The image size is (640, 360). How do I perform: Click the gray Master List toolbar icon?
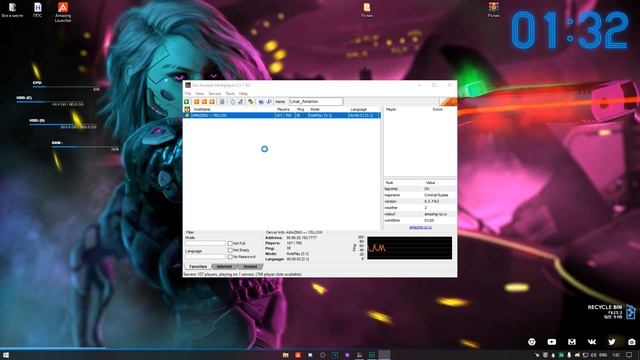point(222,101)
